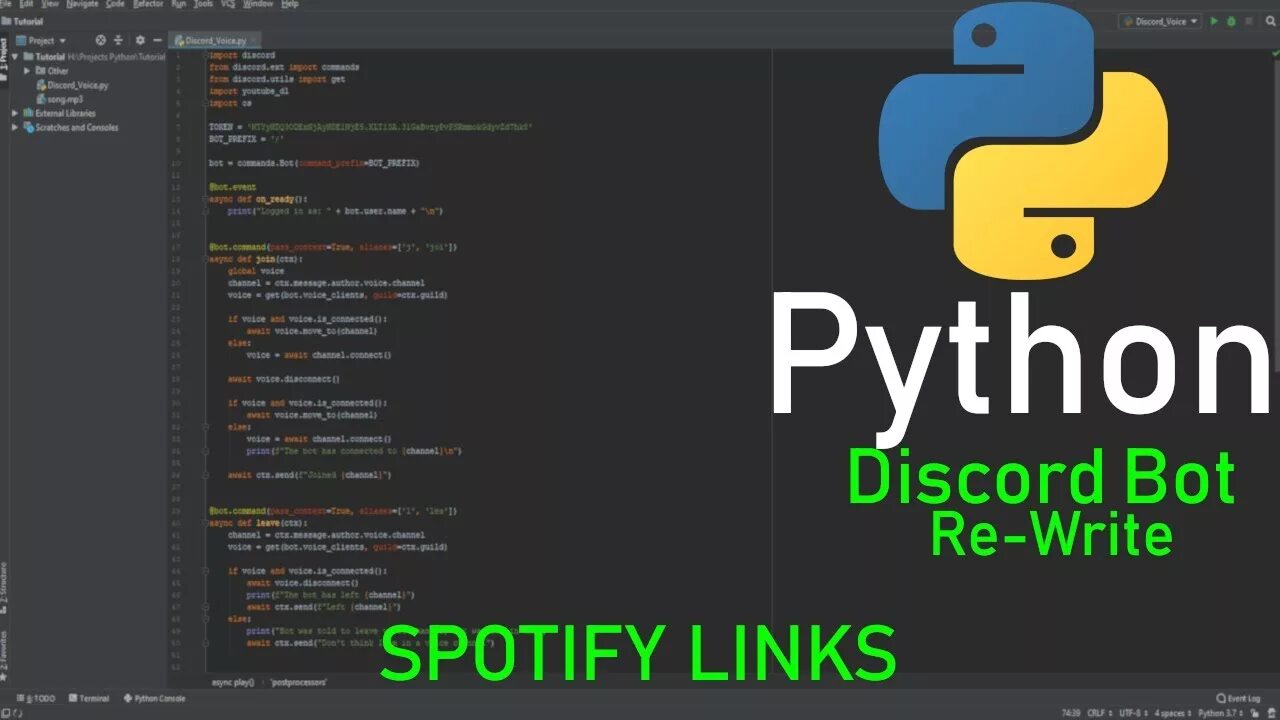Toggle the 1: Project side tool tab

[4, 61]
